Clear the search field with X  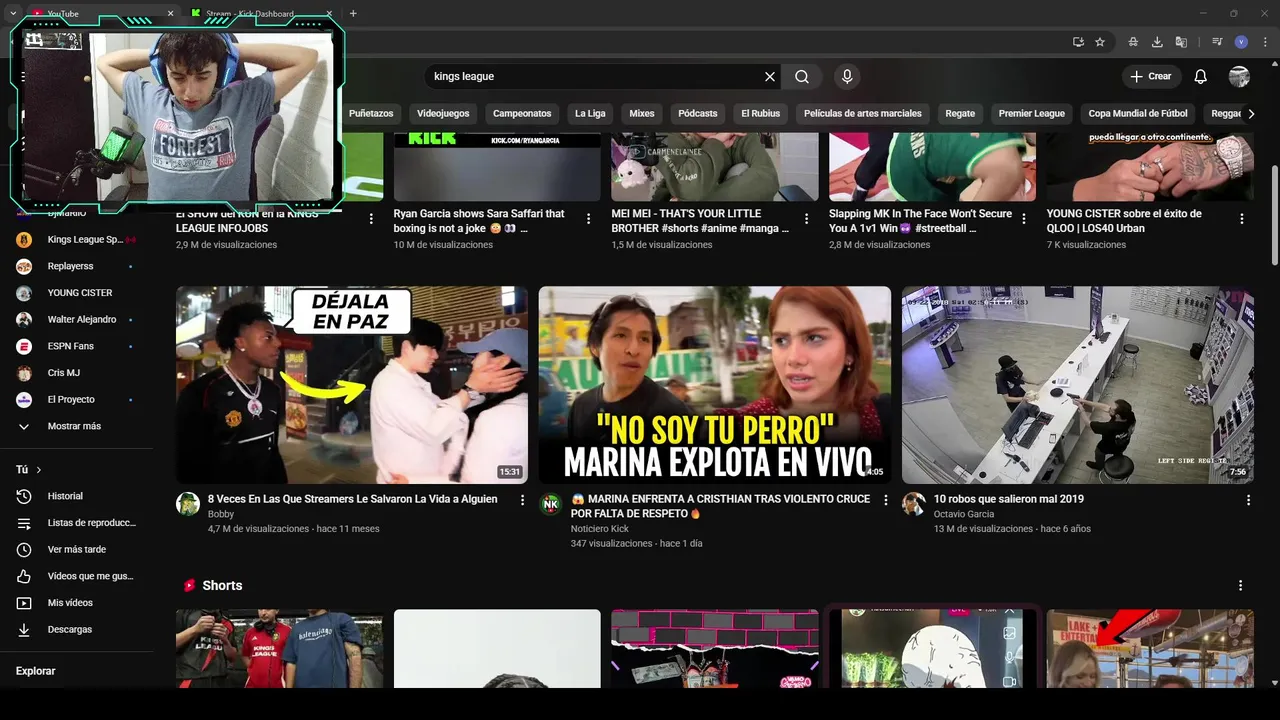(770, 76)
